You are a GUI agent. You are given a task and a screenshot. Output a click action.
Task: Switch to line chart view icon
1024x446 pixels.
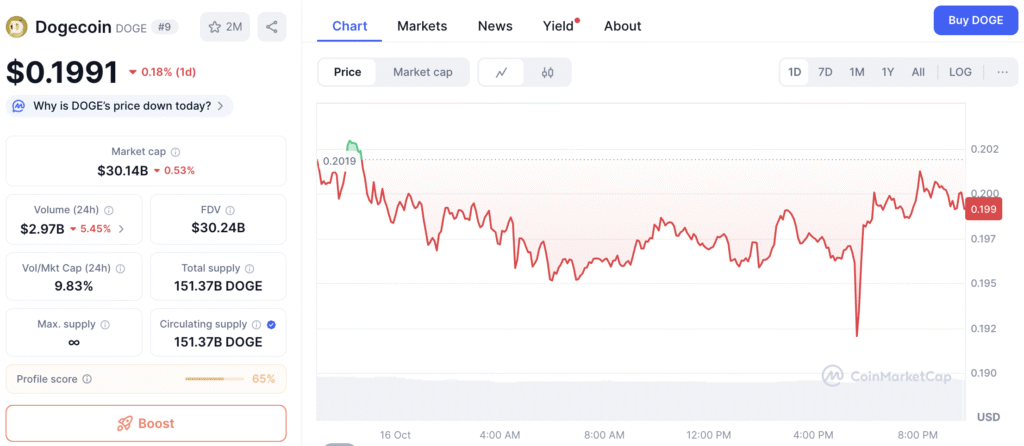pyautogui.click(x=501, y=72)
